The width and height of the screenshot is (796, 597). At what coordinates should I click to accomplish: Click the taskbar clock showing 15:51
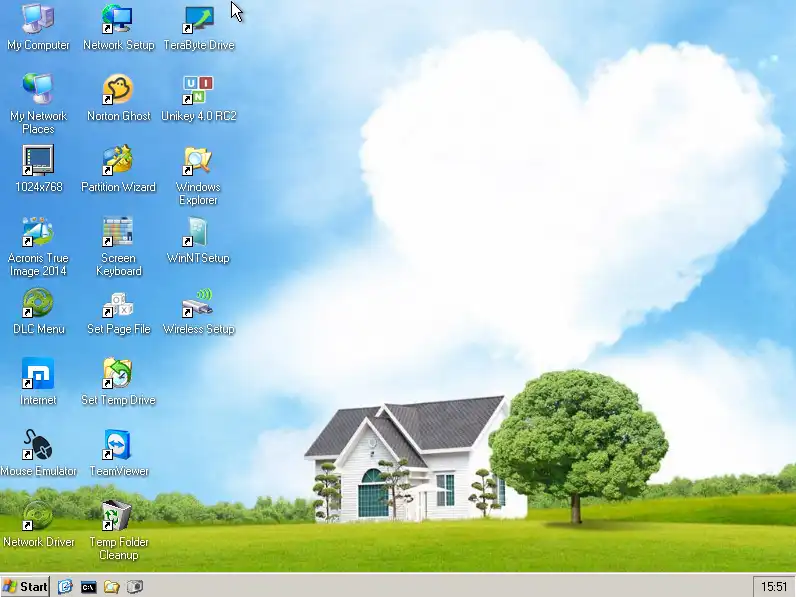click(x=773, y=586)
